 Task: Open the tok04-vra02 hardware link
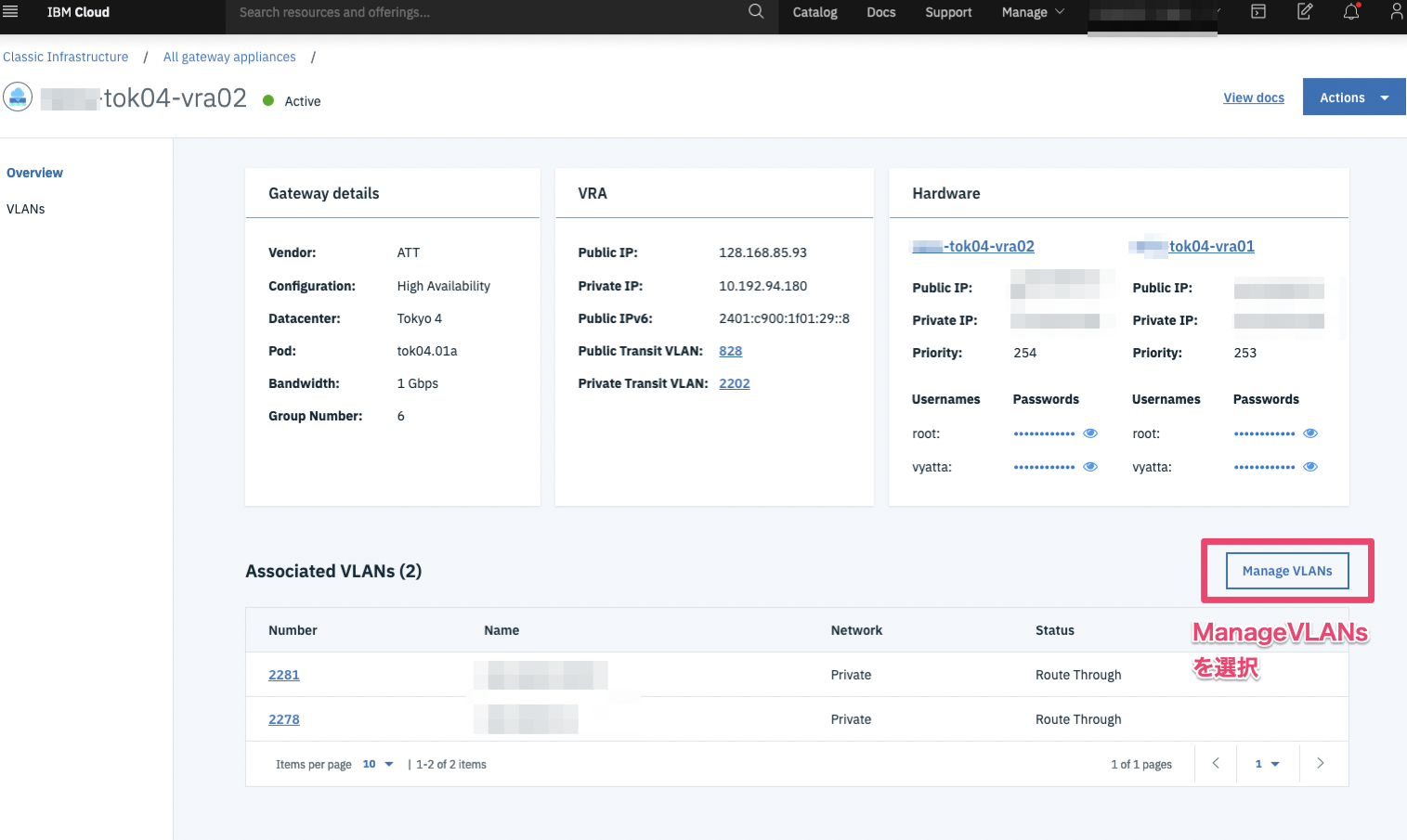[973, 246]
